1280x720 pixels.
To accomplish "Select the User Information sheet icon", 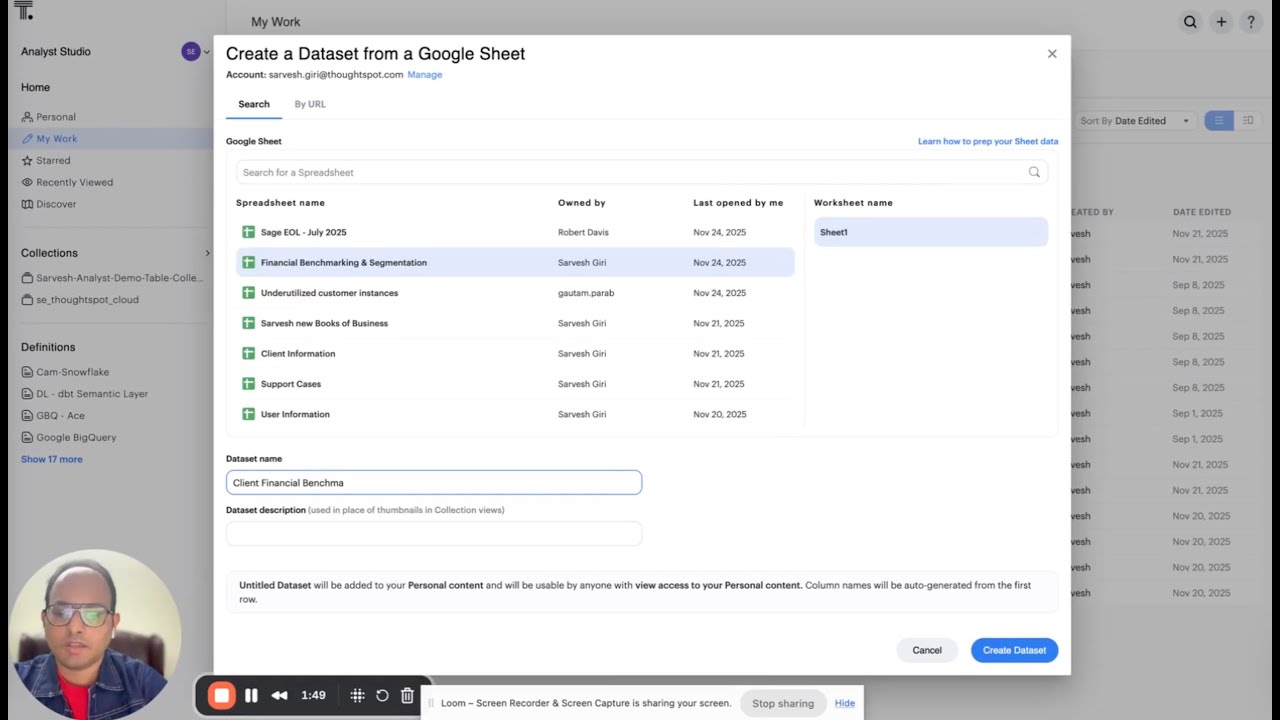I will pyautogui.click(x=249, y=414).
